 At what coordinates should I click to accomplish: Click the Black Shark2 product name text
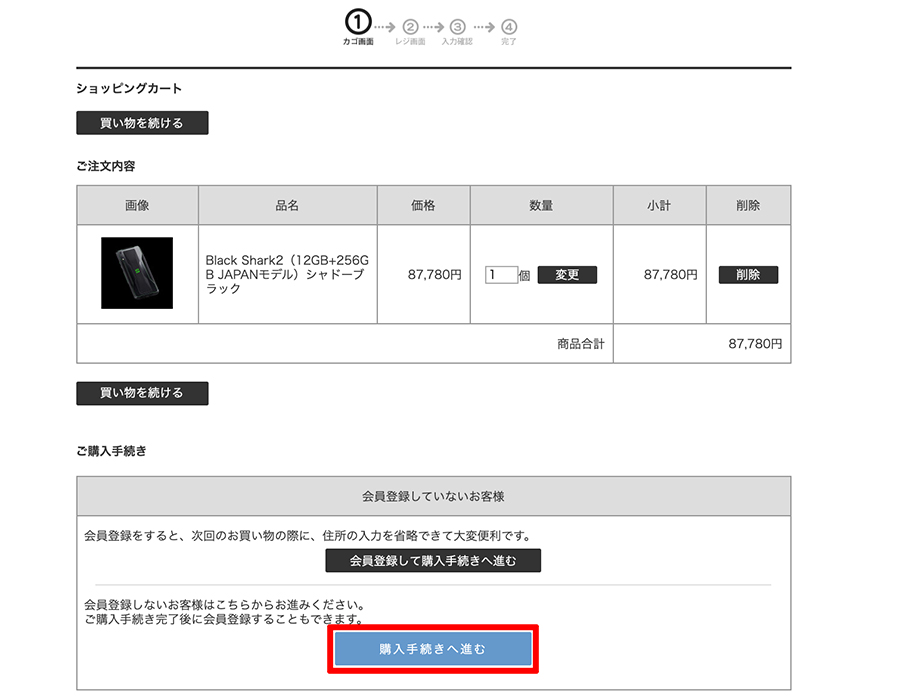pos(287,274)
